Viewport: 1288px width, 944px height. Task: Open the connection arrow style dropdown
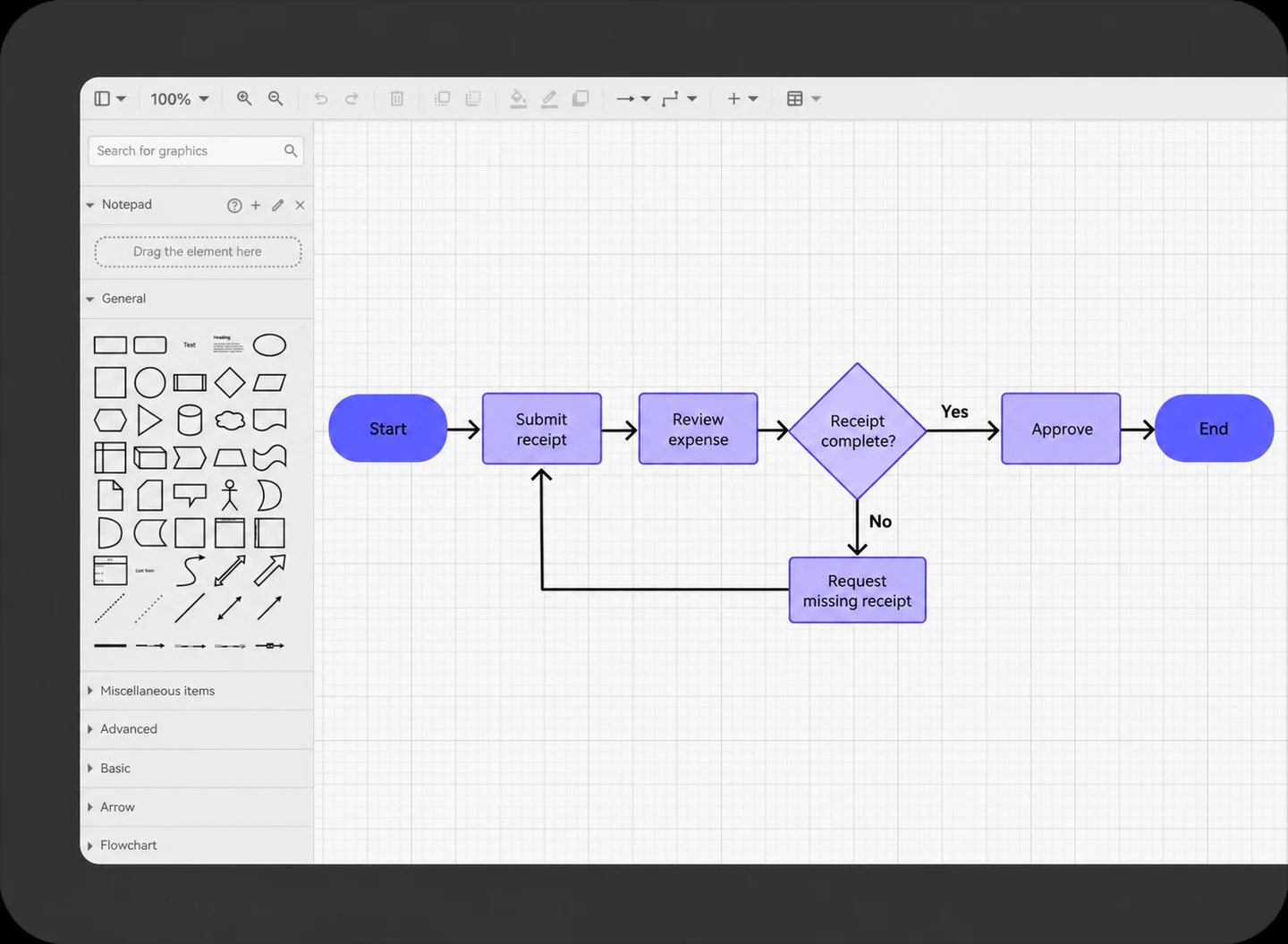(x=633, y=98)
